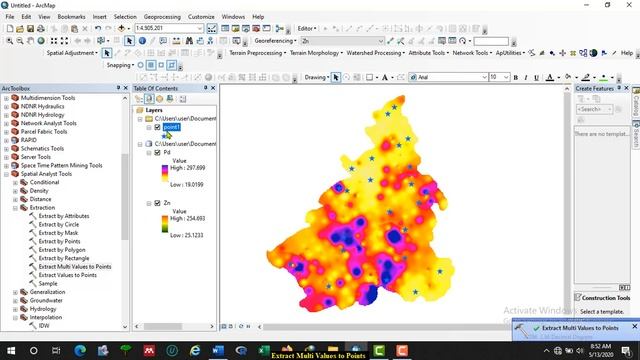Viewport: 640px width, 360px height.
Task: Open the Geoprocessing menu
Action: [x=162, y=17]
